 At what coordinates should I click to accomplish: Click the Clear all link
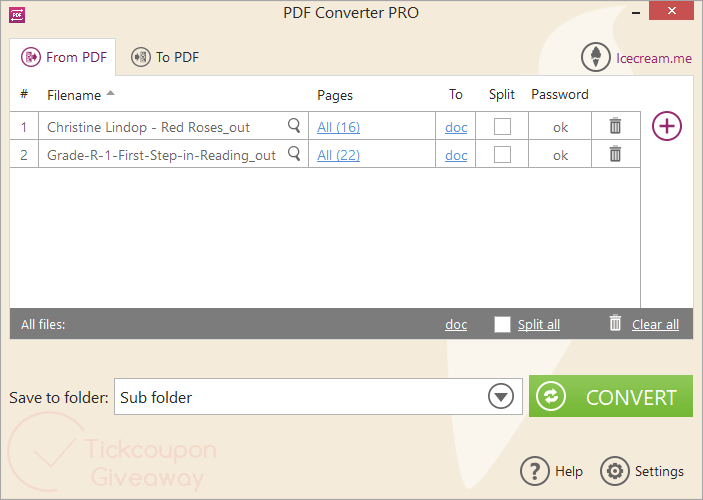click(x=655, y=325)
